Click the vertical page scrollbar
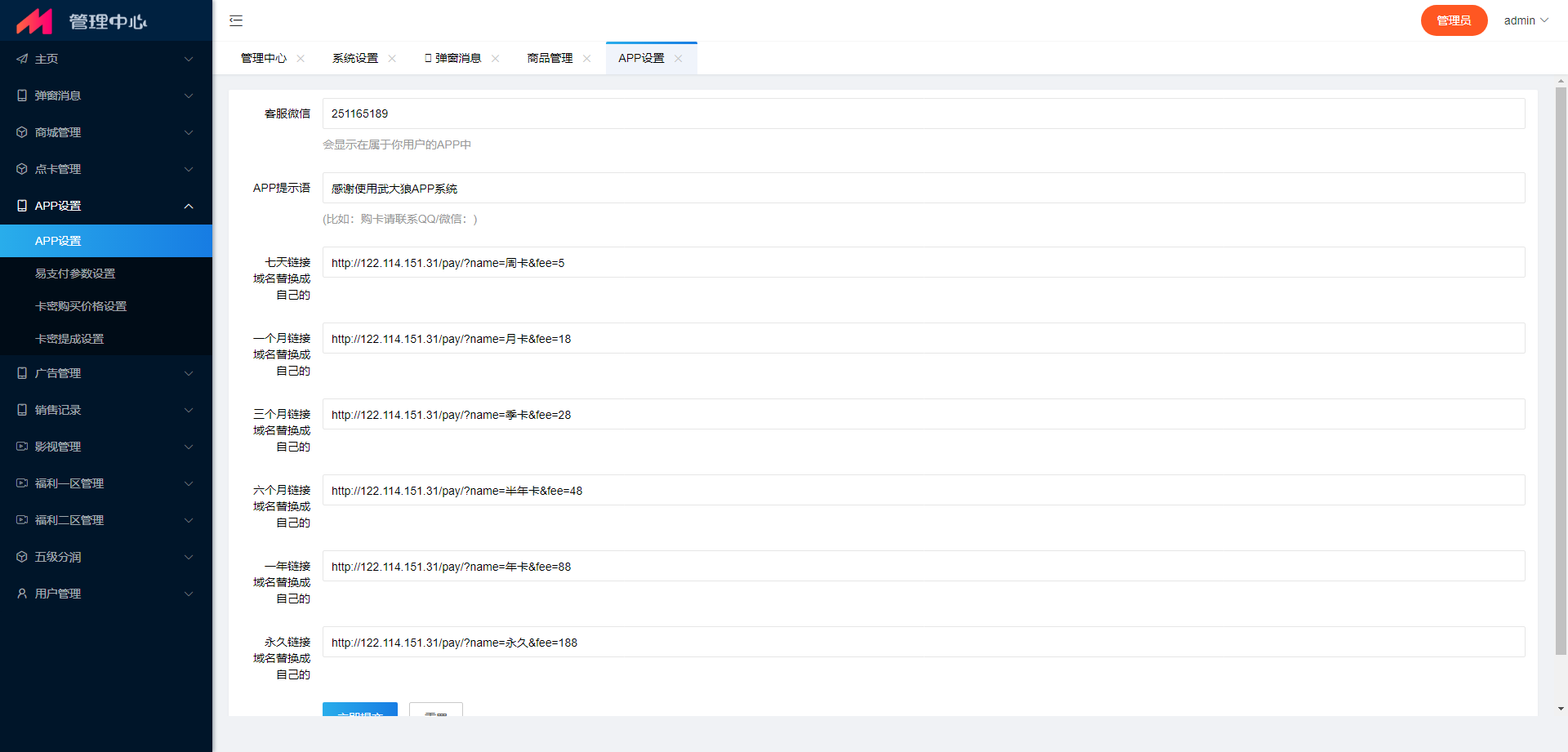 1561,367
